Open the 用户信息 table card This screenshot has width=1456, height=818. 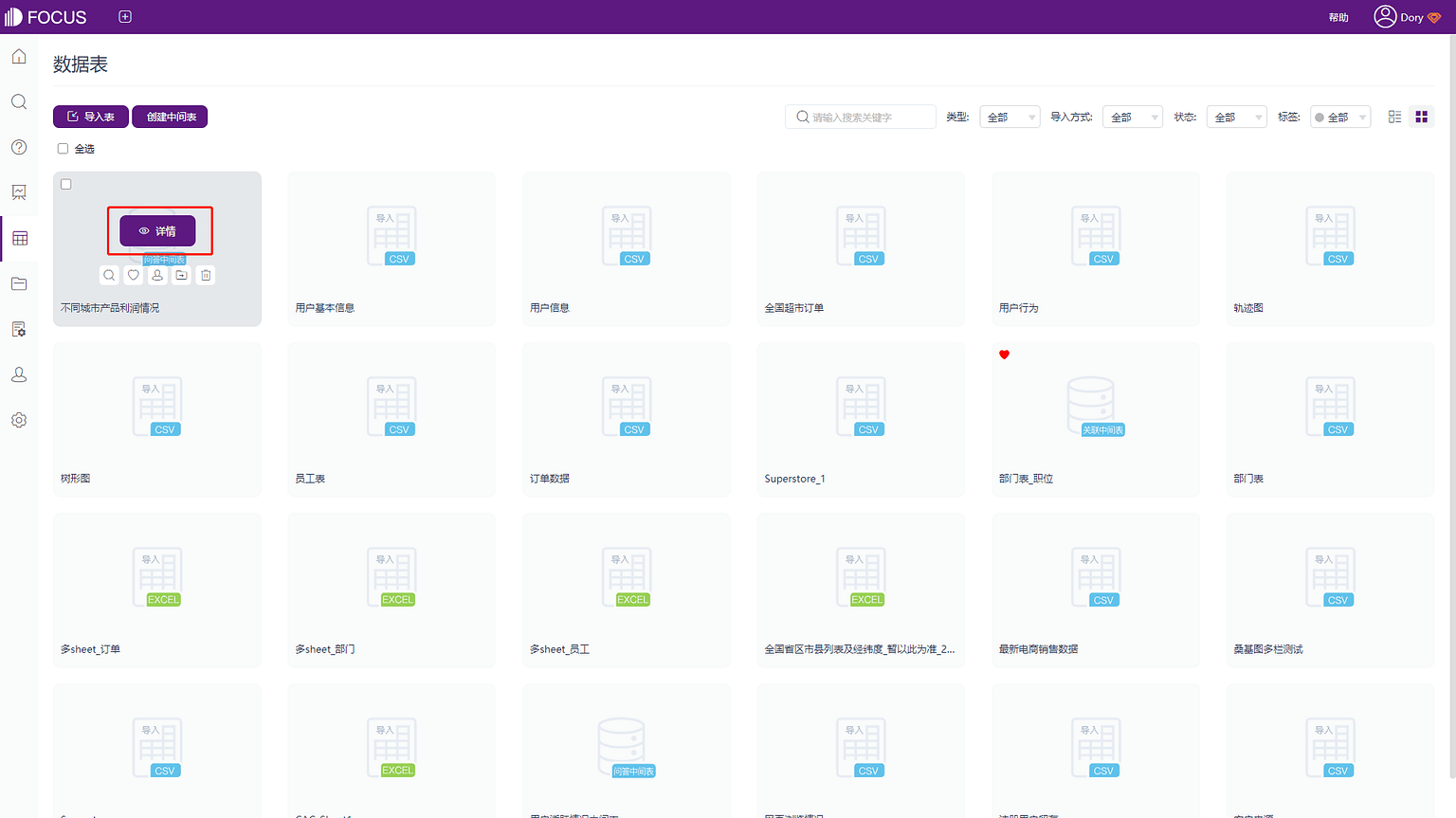pos(627,248)
